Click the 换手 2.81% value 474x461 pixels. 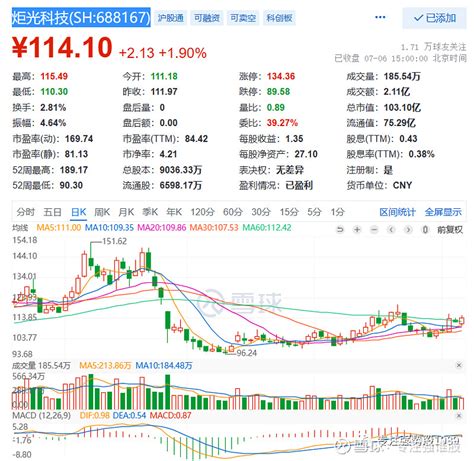tap(53, 107)
